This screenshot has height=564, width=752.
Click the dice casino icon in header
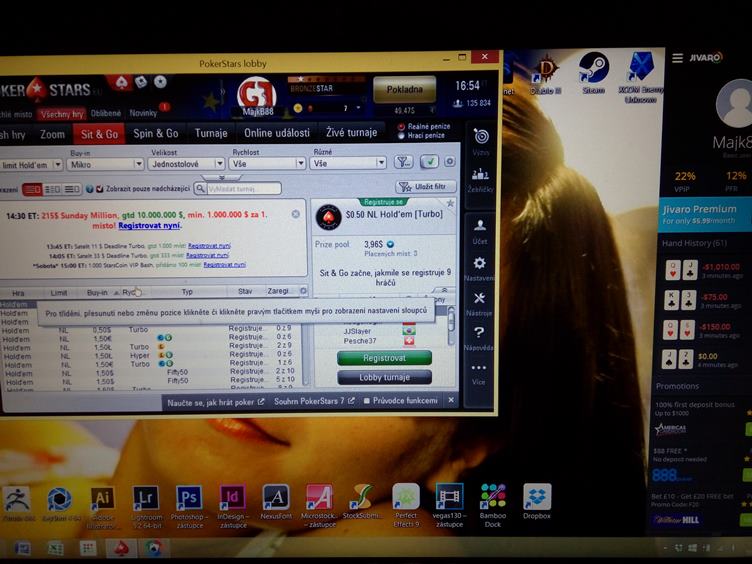(141, 82)
